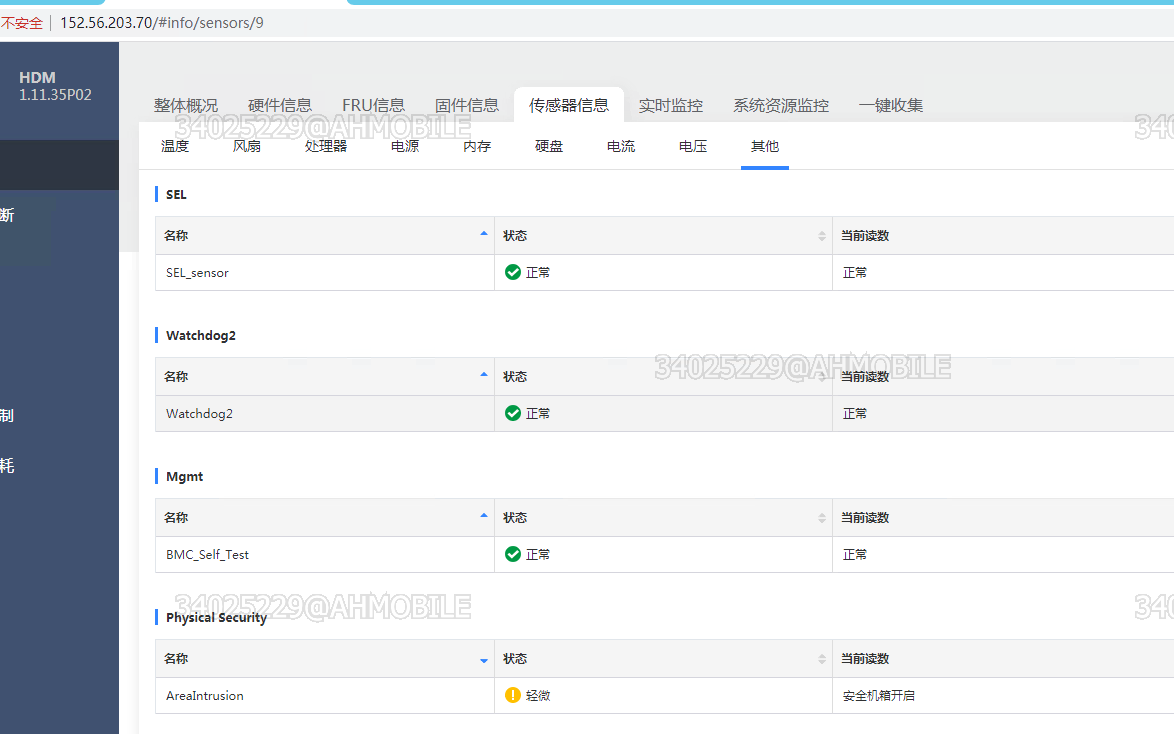The image size is (1174, 734).
Task: Sort Physical Security table by 状态
Action: click(663, 659)
